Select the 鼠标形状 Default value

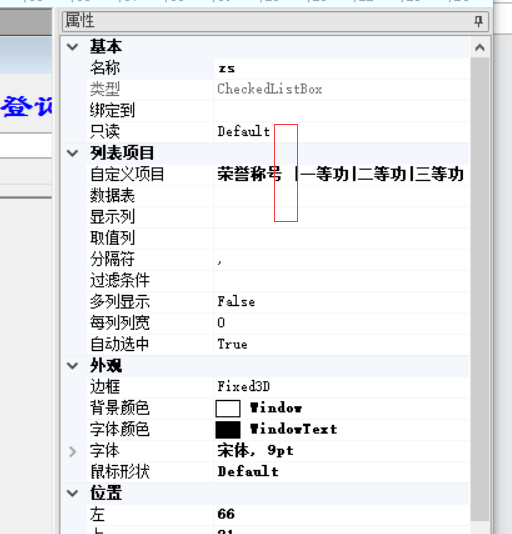click(x=341, y=472)
